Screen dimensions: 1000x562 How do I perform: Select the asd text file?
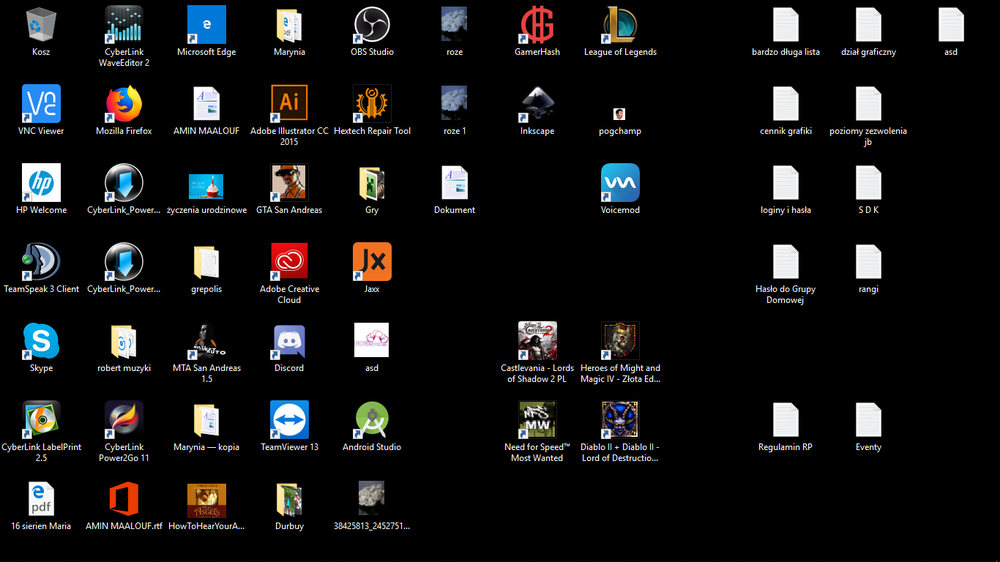click(950, 25)
